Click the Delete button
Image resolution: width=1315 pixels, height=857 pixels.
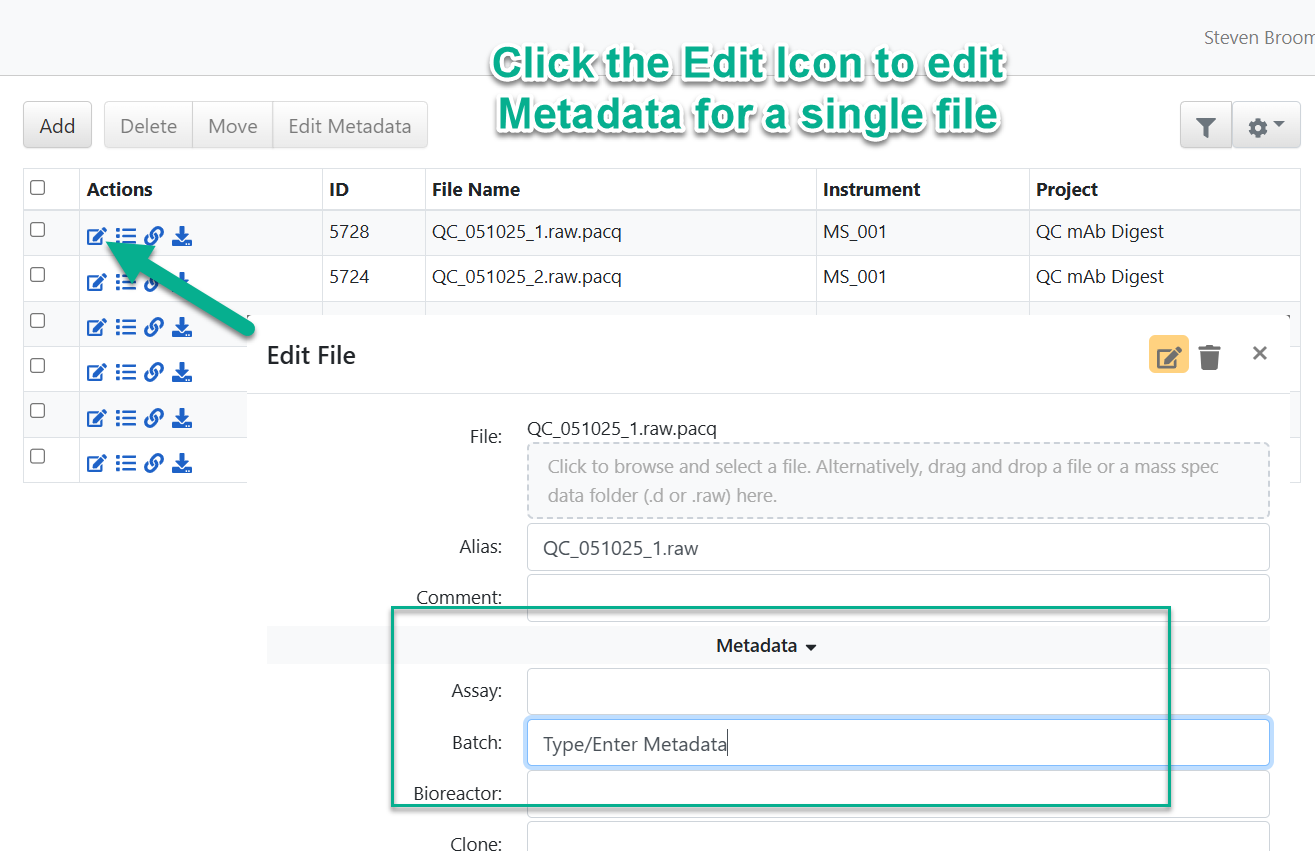click(x=149, y=126)
